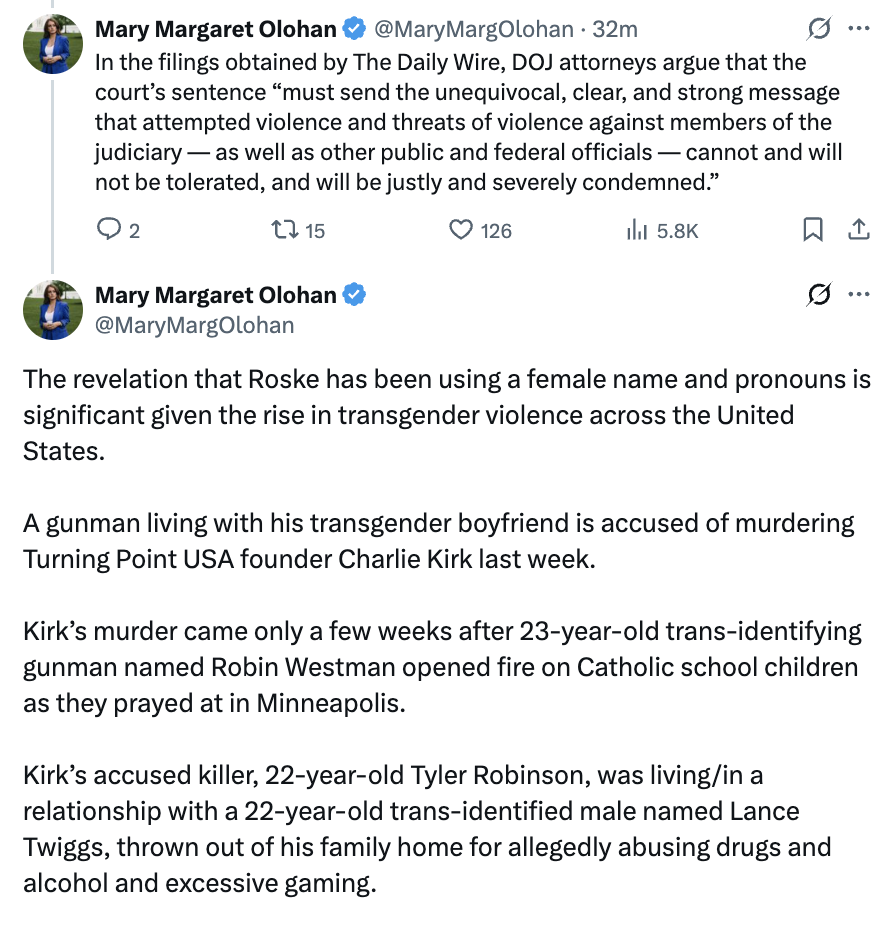Like the tweet with 126 likes
This screenshot has width=882, height=928.
click(460, 230)
